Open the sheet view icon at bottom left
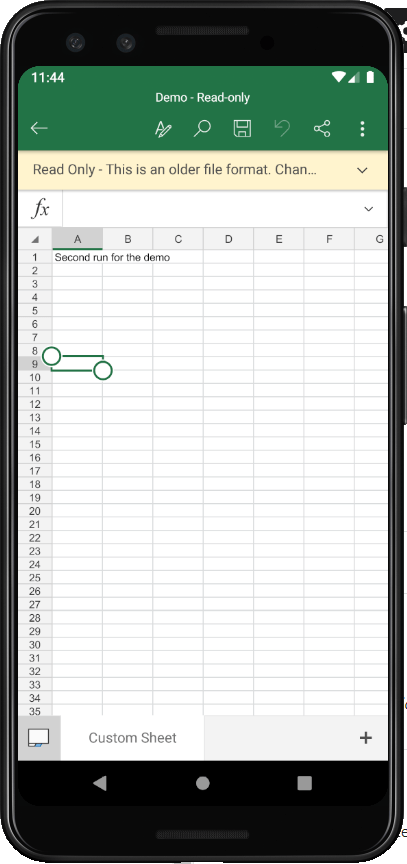407x864 pixels. coord(39,738)
